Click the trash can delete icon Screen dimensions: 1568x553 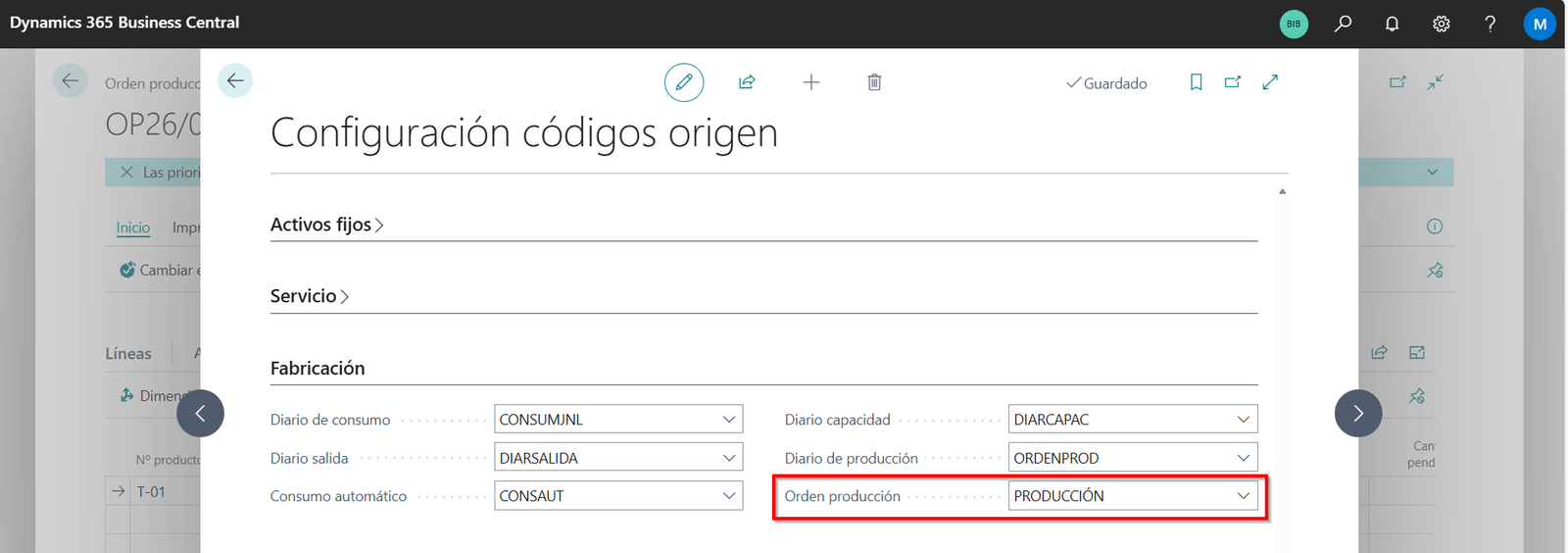click(x=874, y=82)
